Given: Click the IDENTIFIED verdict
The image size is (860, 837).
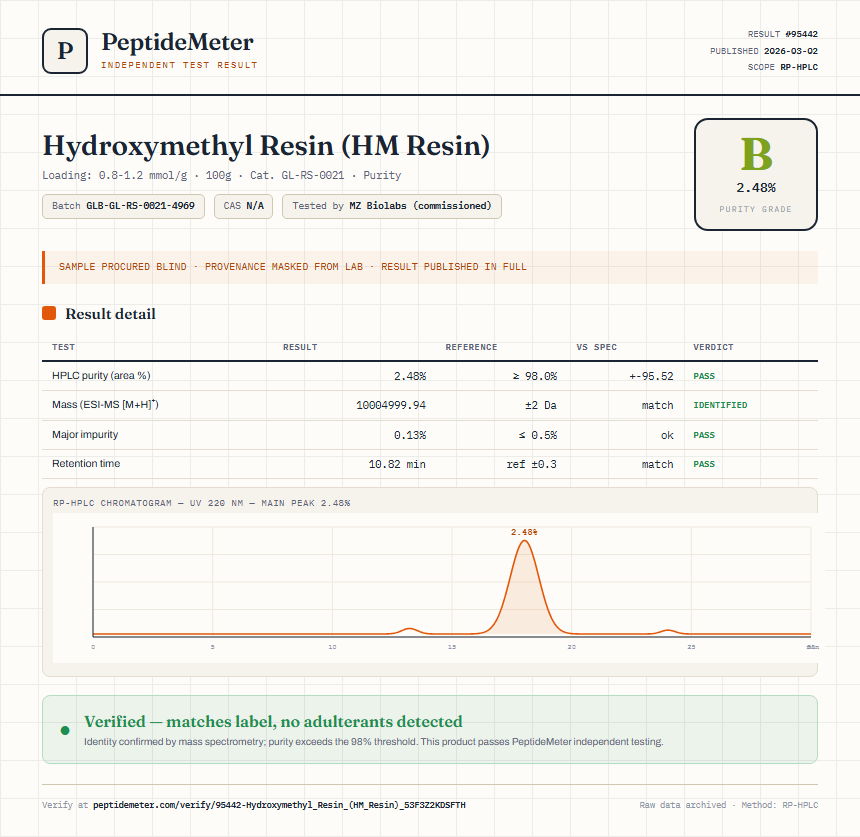Looking at the screenshot, I should [720, 405].
